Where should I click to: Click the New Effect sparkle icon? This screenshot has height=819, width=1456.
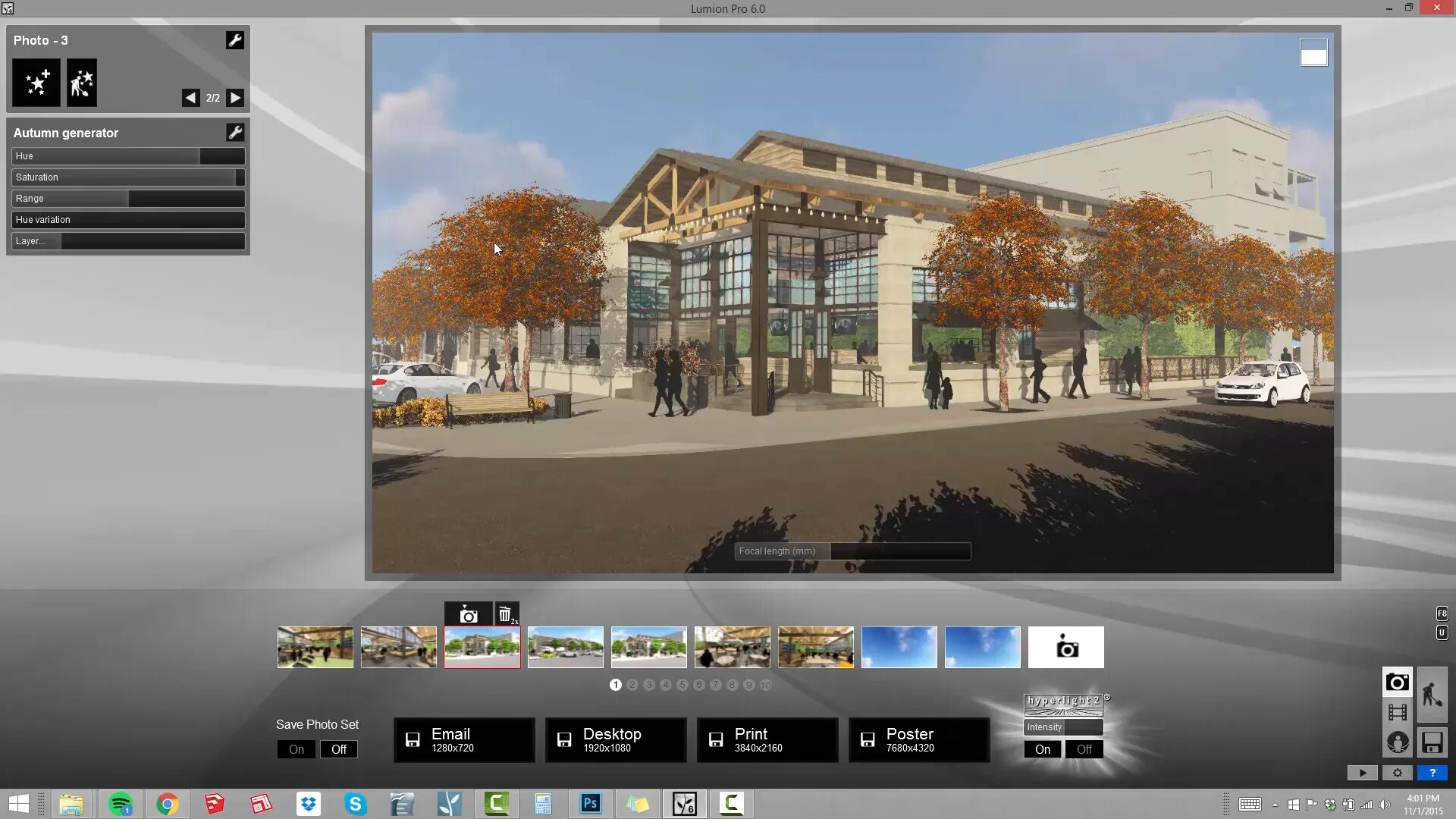(x=36, y=83)
